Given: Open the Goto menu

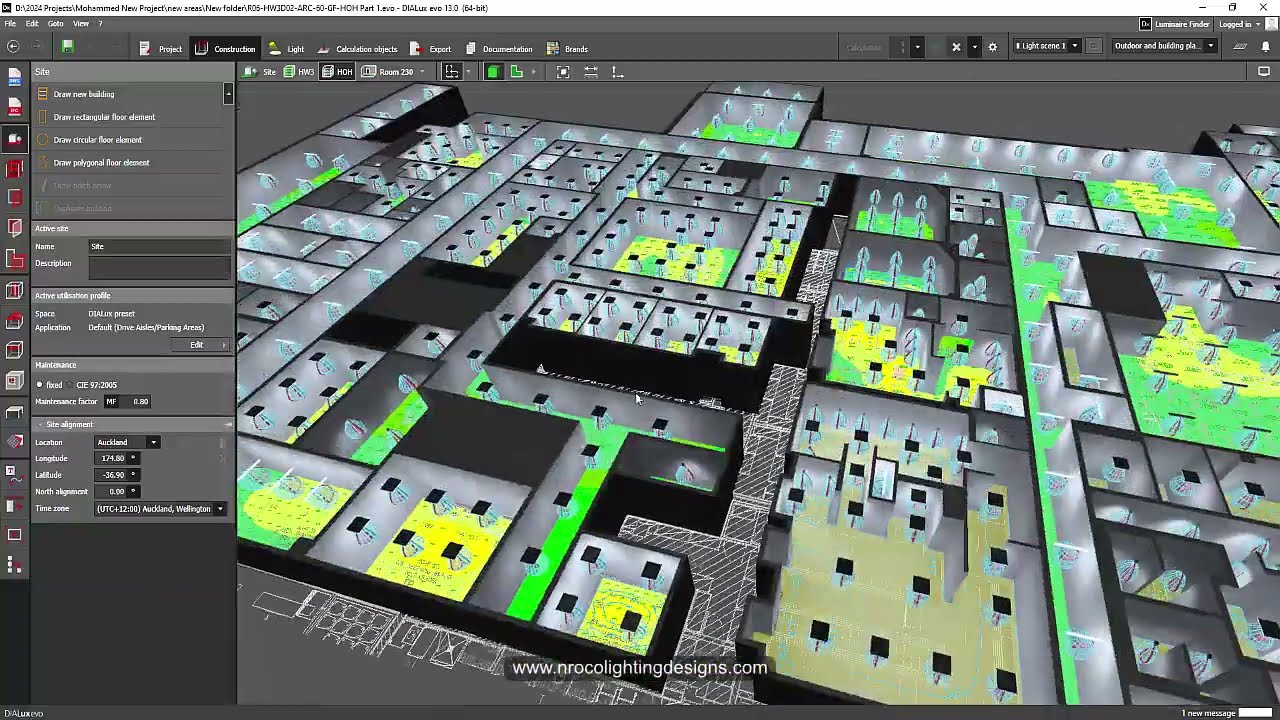Looking at the screenshot, I should click(56, 23).
